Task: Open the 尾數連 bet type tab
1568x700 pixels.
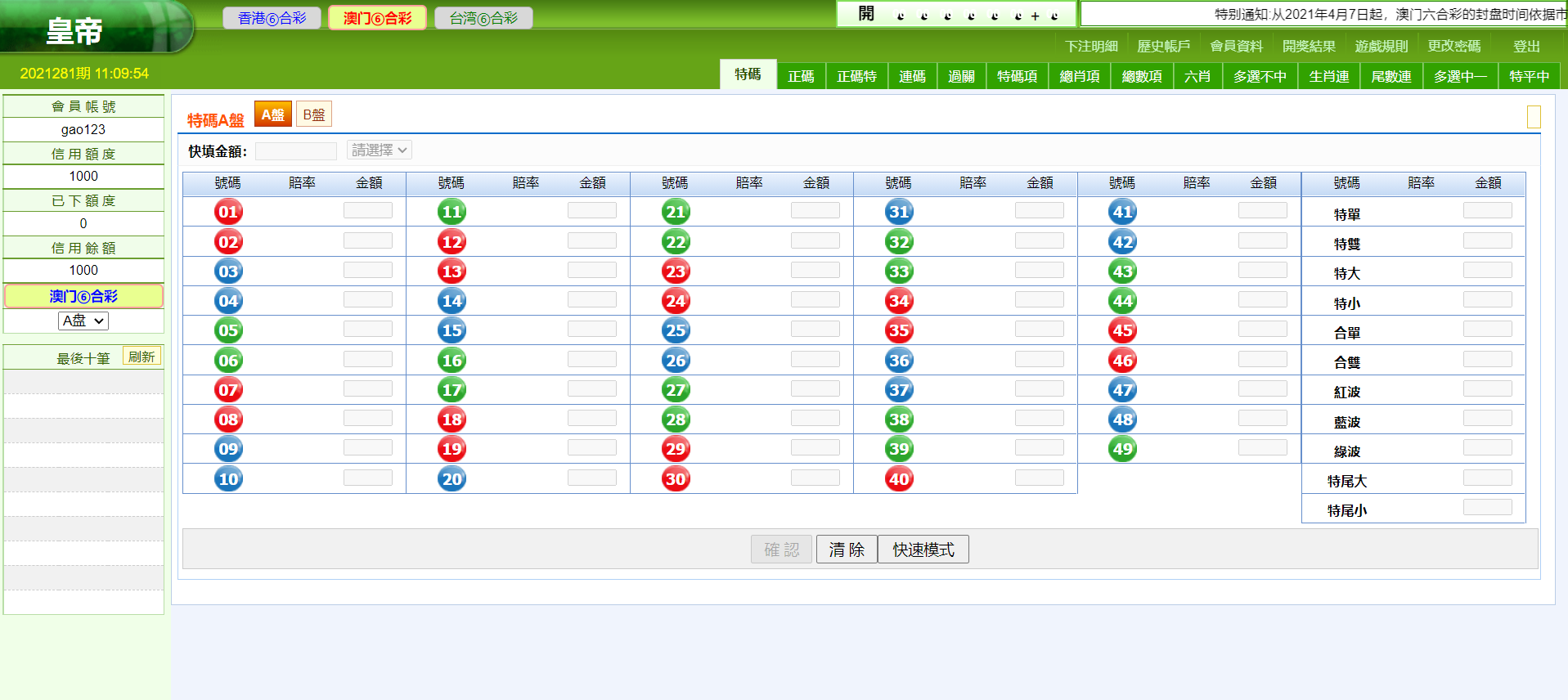Action: pyautogui.click(x=1391, y=76)
